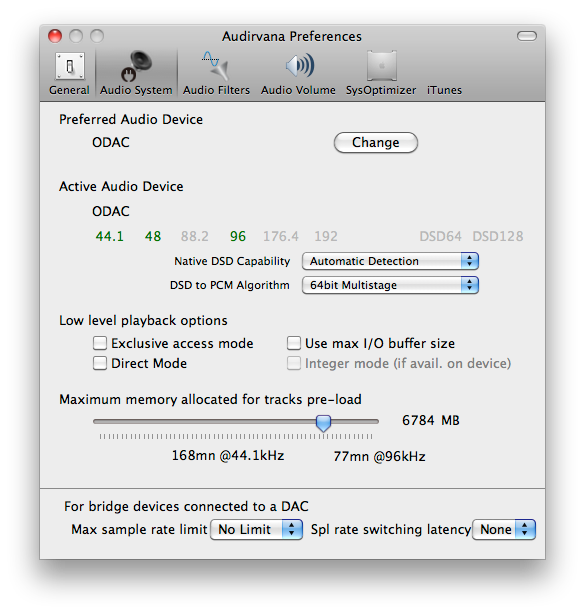Click the 77mn @96kHz label
This screenshot has width=585, height=614.
click(x=379, y=456)
